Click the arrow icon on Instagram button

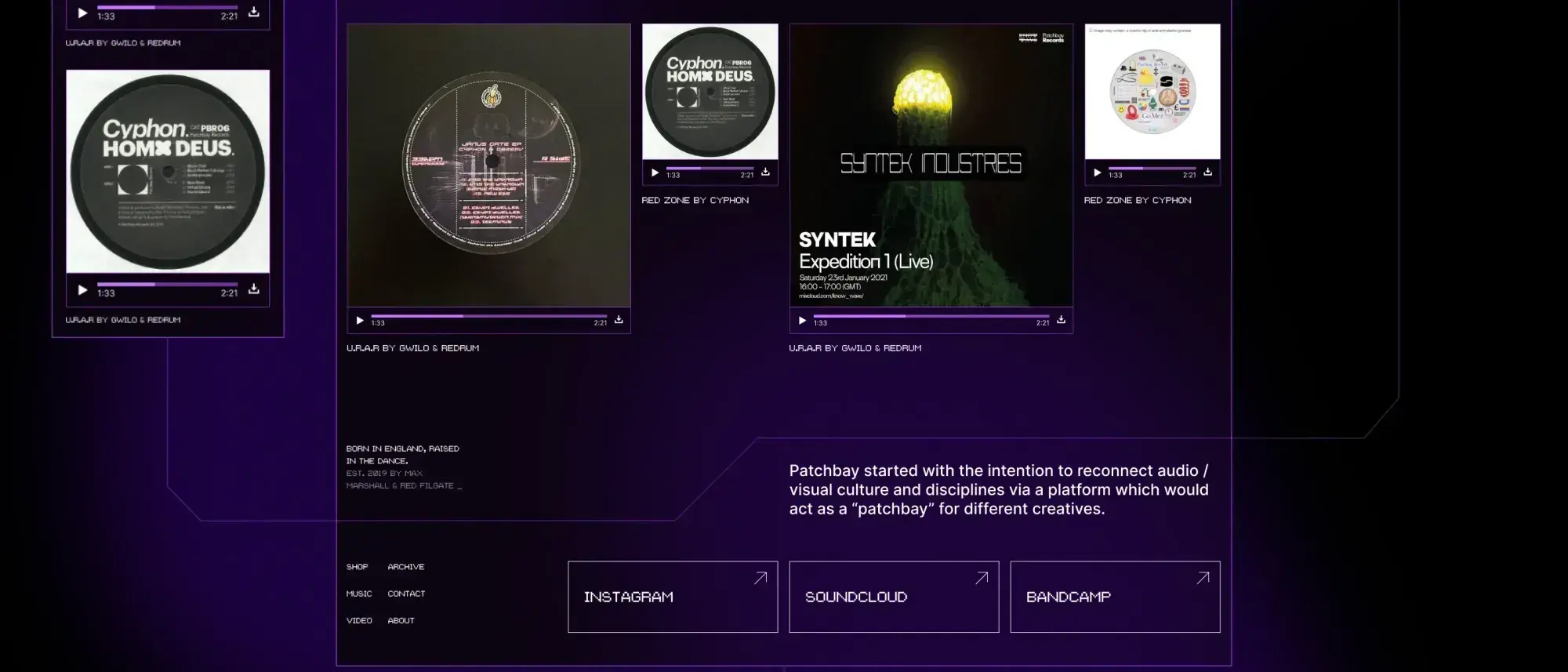click(760, 578)
